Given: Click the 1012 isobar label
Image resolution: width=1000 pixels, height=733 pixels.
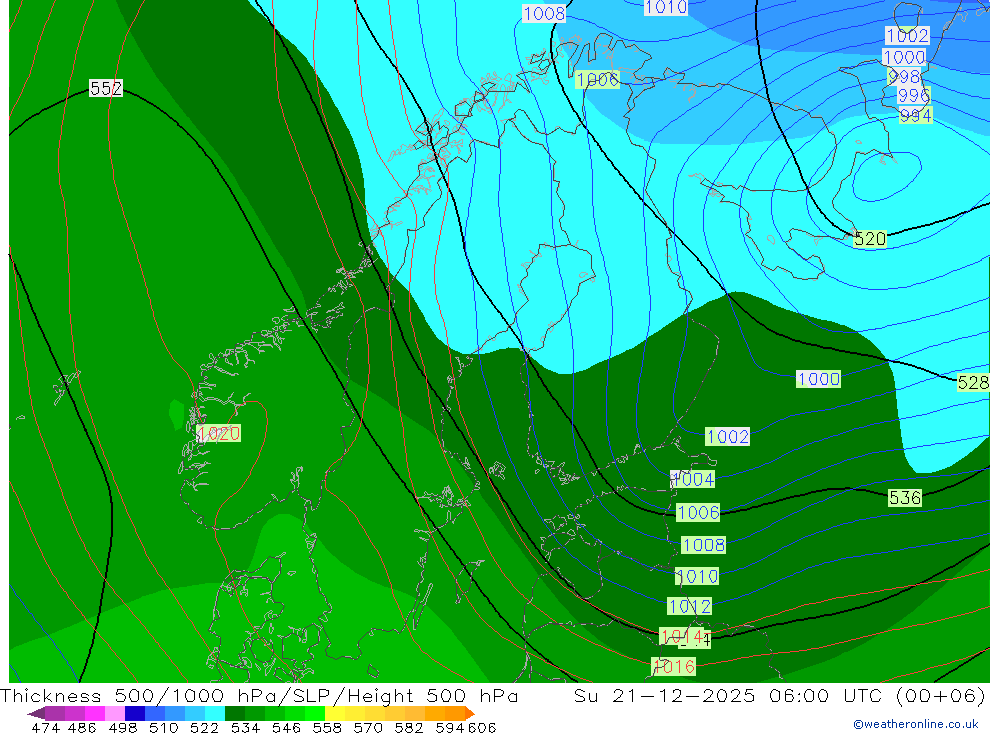Looking at the screenshot, I should 689,606.
